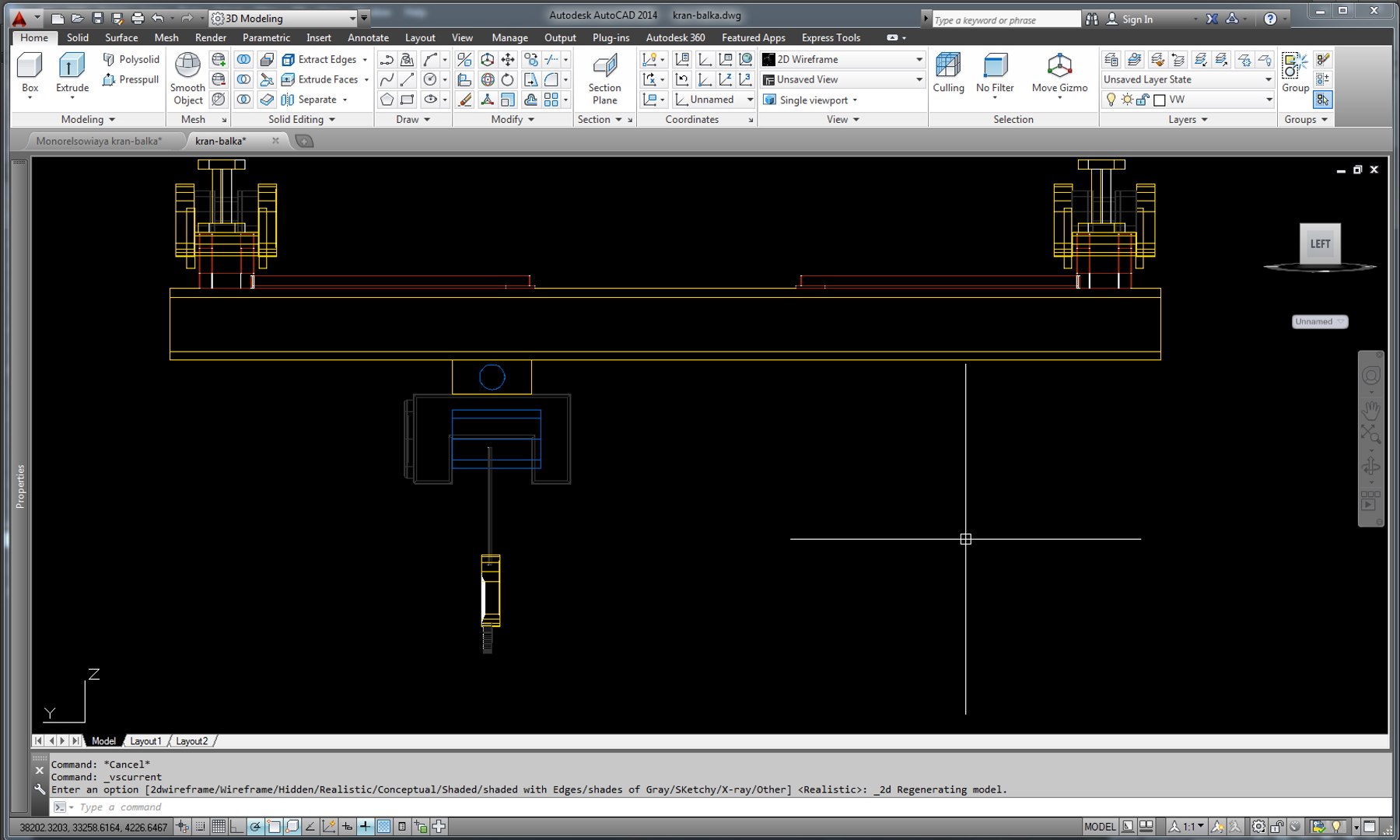Viewport: 1400px width, 840px height.
Task: Toggle Grid Display in status bar
Action: point(219,827)
